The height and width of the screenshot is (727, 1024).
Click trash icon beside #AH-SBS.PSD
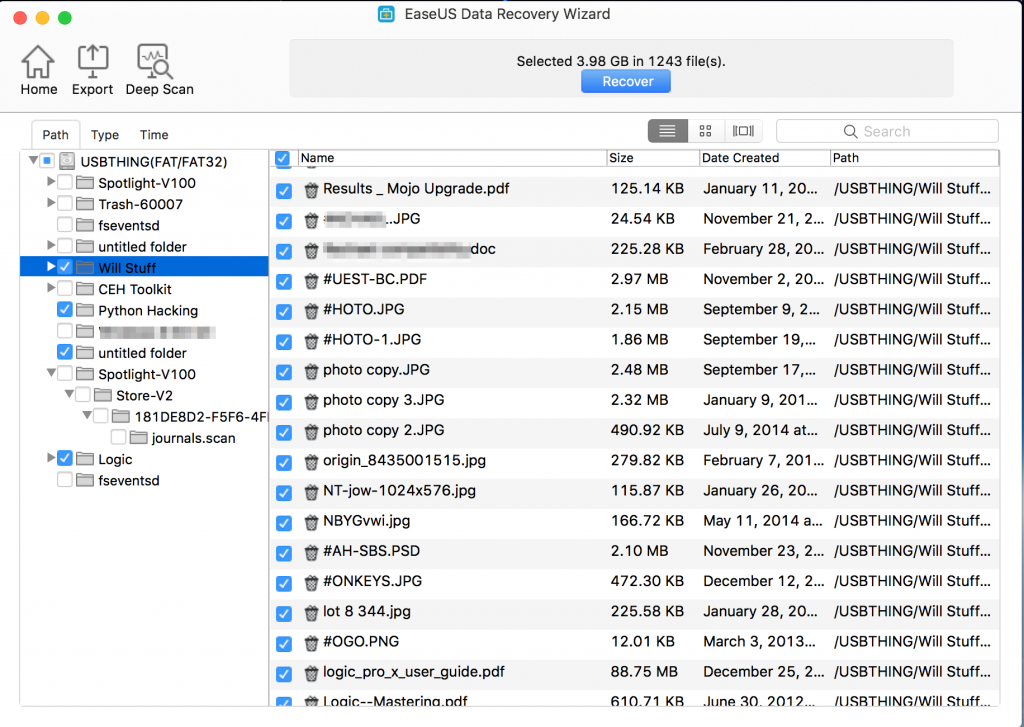click(312, 553)
